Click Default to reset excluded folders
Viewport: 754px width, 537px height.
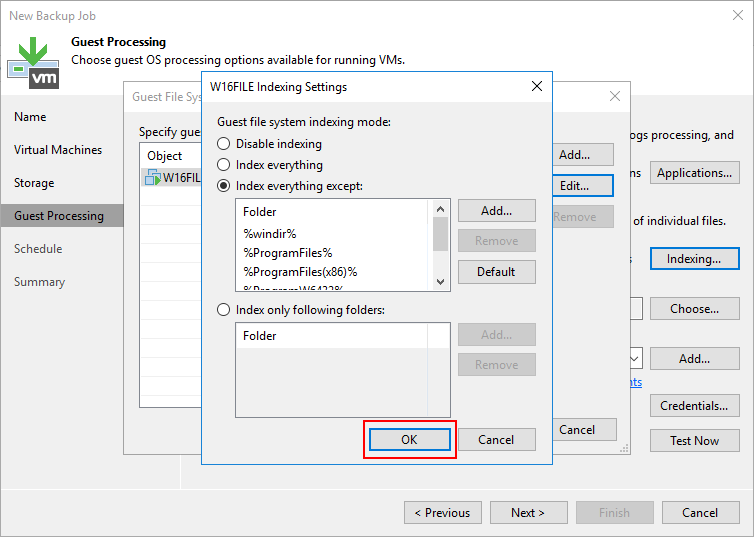(496, 272)
